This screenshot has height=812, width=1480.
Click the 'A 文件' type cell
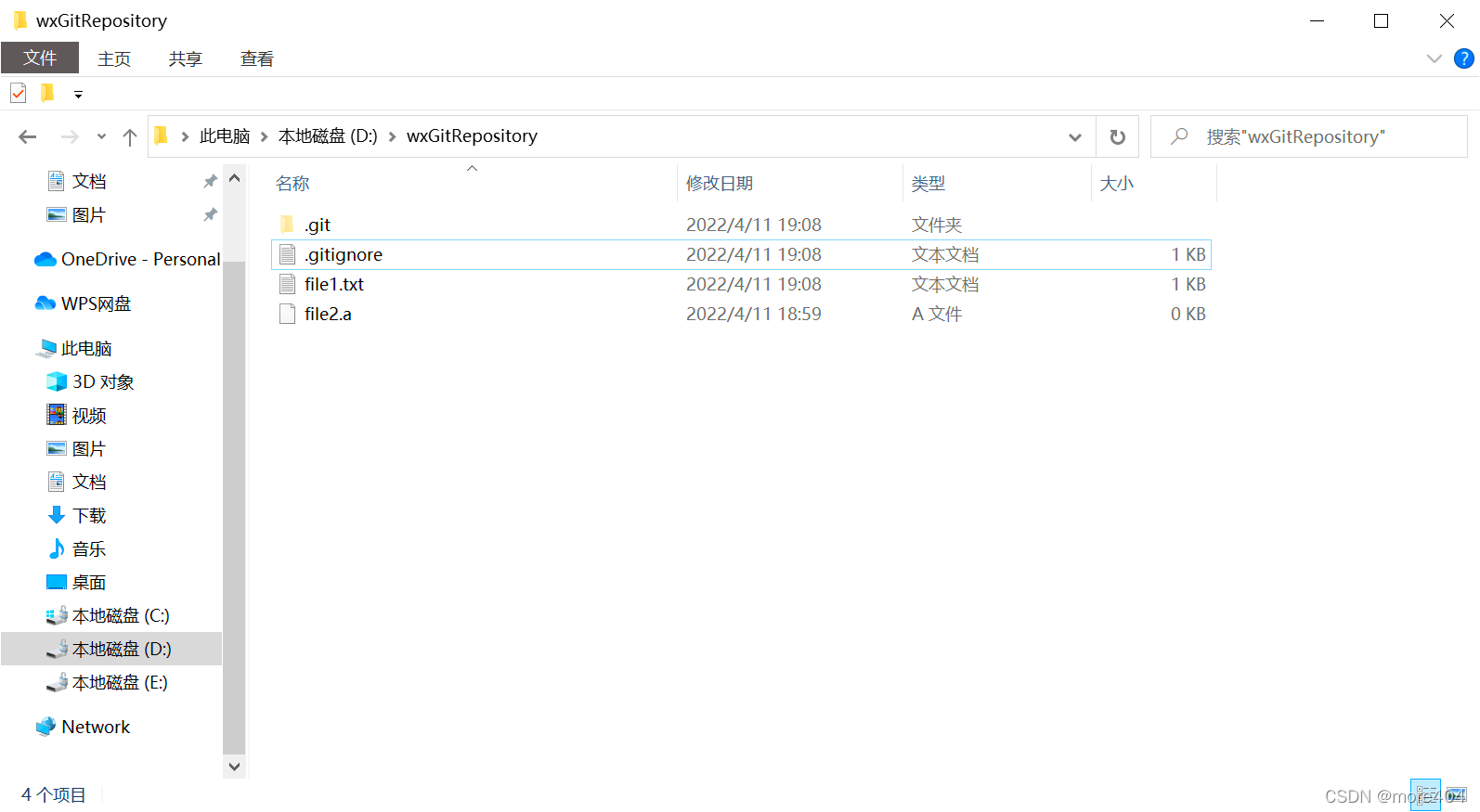pyautogui.click(x=937, y=314)
